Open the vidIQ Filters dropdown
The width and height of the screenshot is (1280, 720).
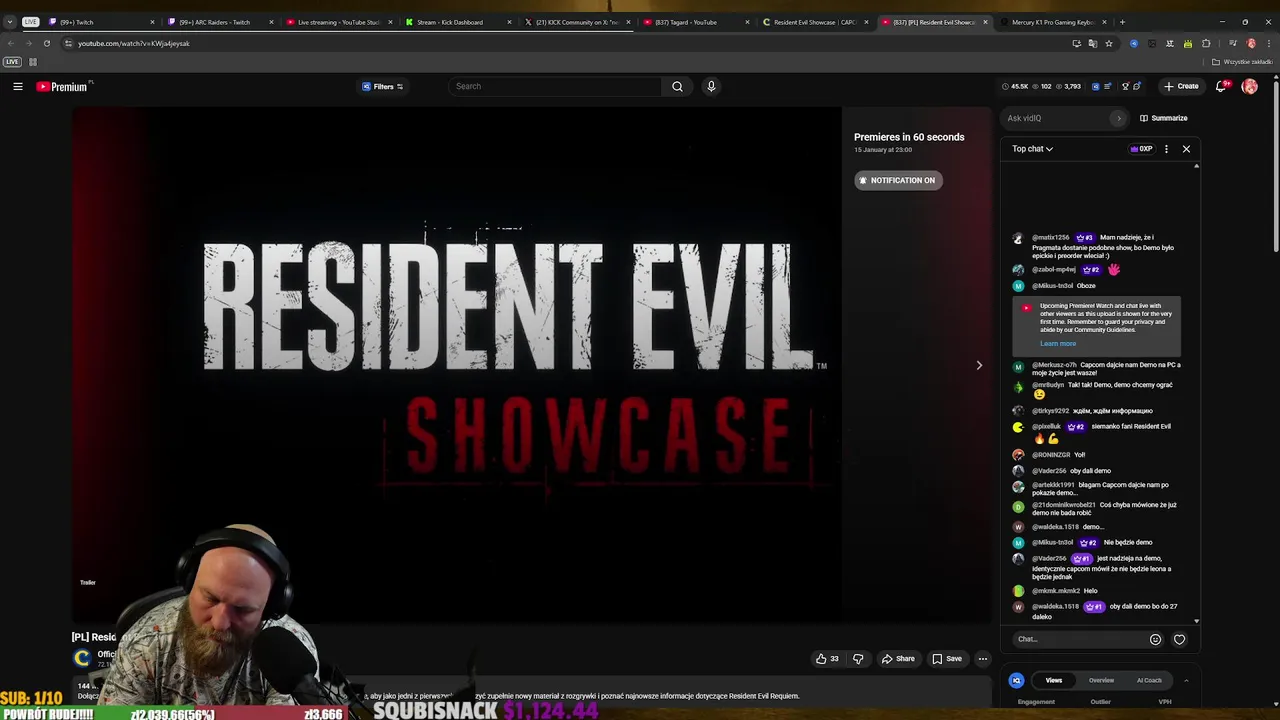point(382,86)
